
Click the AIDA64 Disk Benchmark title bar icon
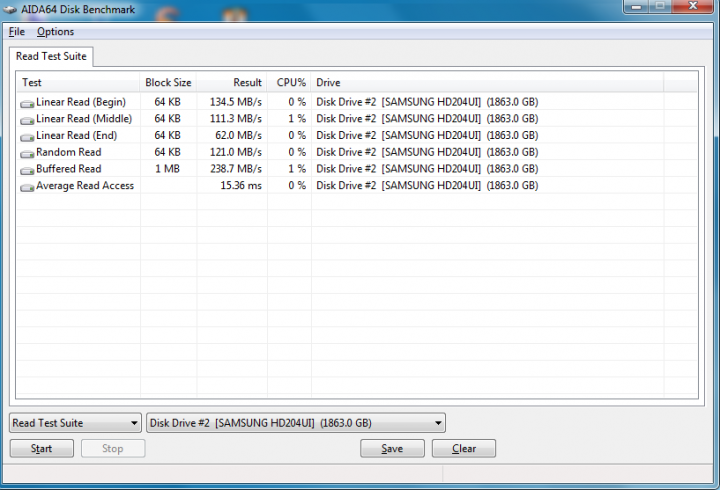[10, 10]
